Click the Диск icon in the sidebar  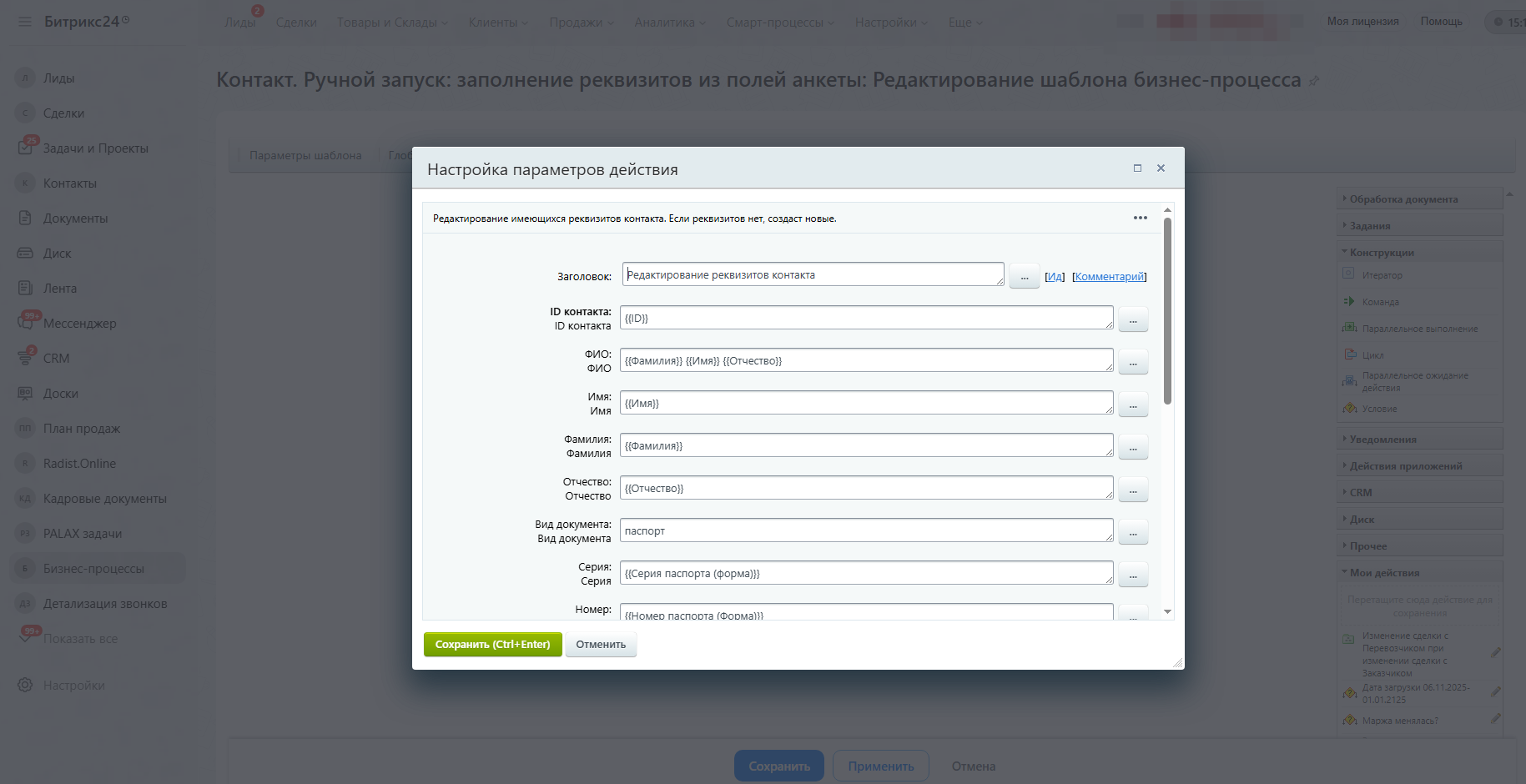[26, 254]
